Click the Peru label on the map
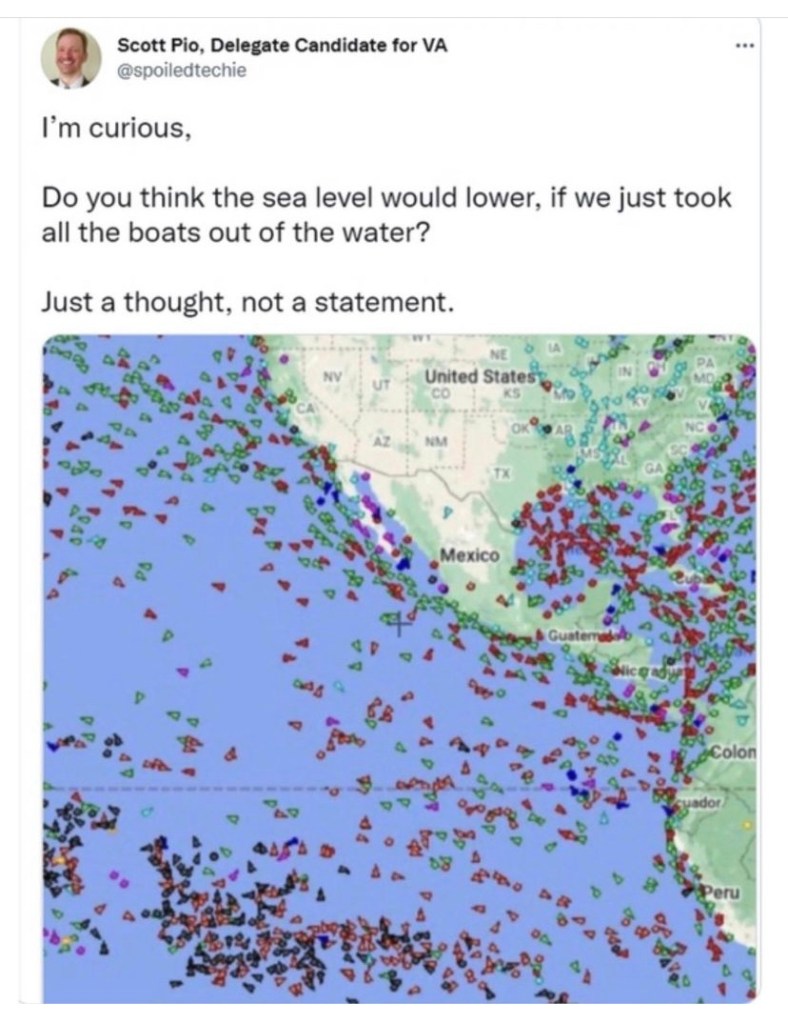Viewport: 788px width, 1023px height. point(723,890)
